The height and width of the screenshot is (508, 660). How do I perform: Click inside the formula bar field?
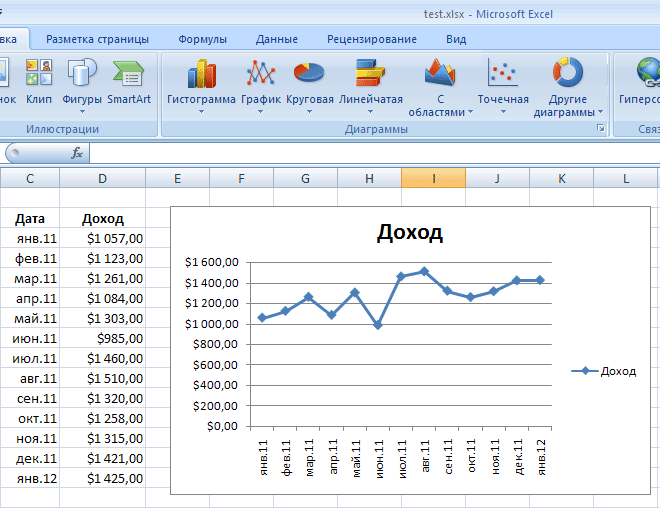375,153
